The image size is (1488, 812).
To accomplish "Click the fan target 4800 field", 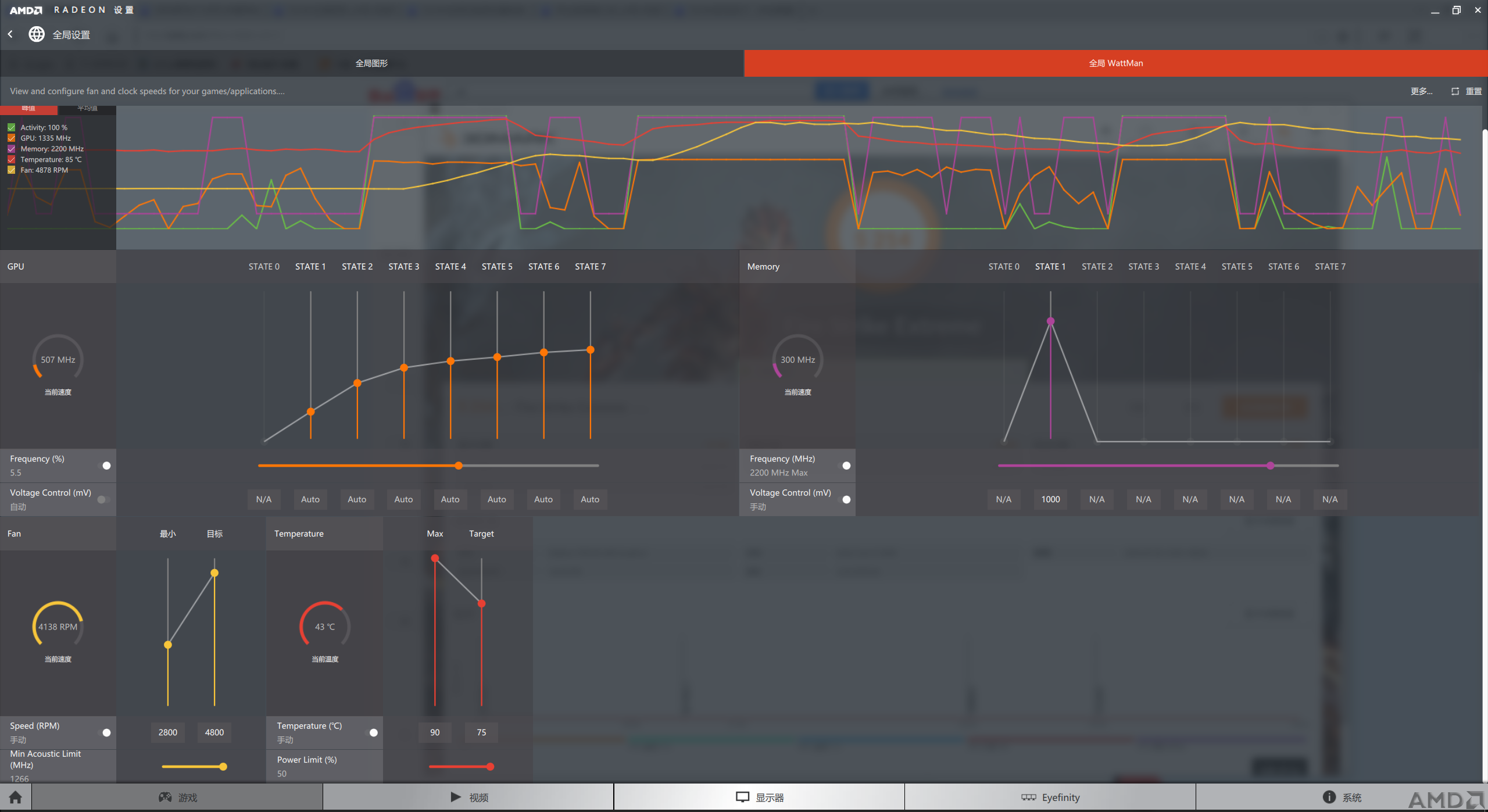I will pyautogui.click(x=214, y=732).
